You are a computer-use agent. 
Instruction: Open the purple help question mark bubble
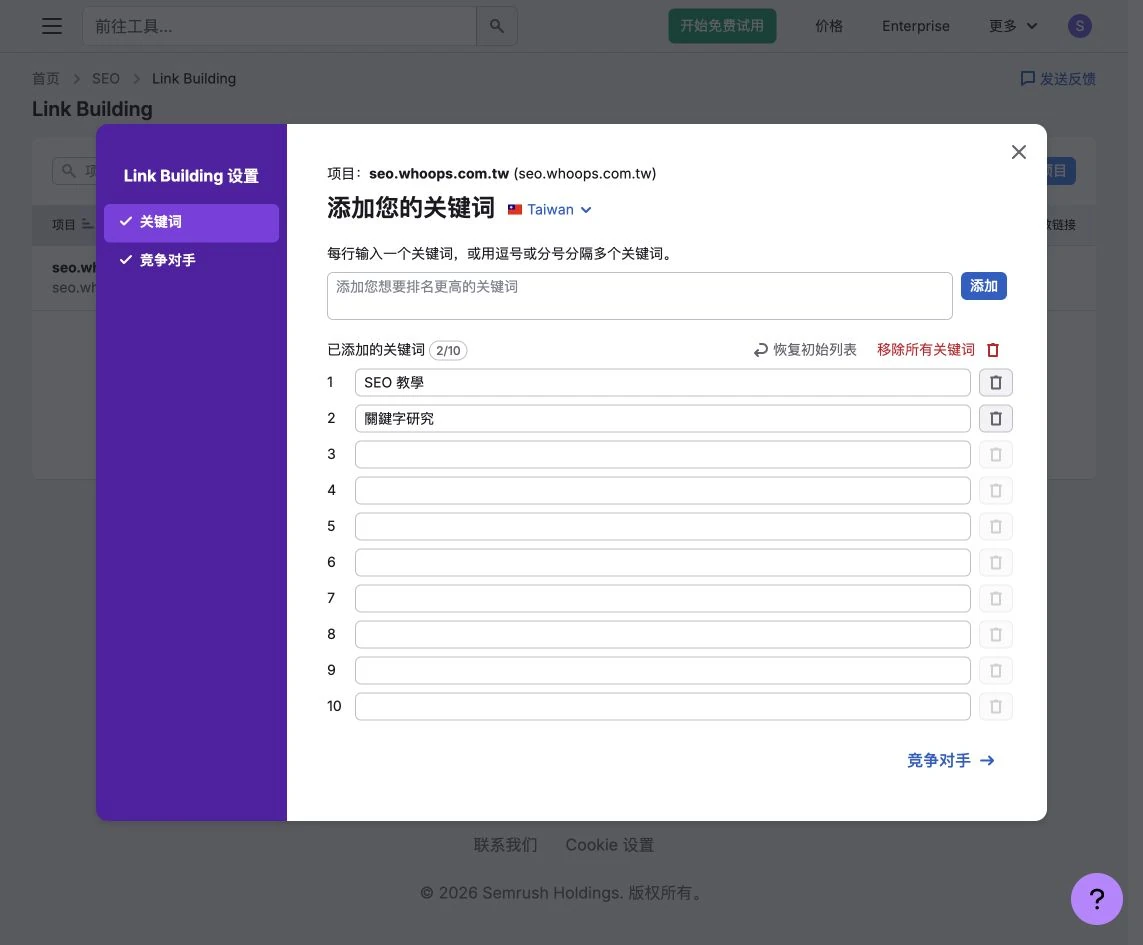coord(1096,898)
